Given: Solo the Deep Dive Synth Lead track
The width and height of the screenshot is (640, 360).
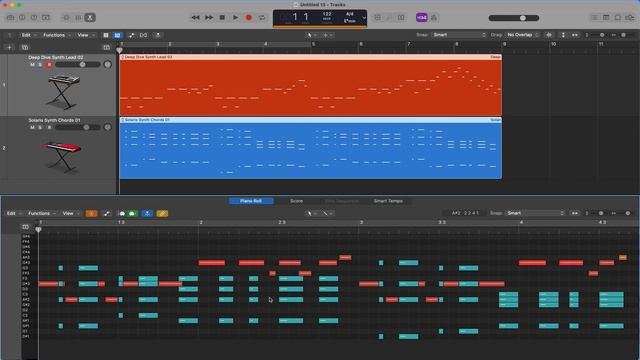Looking at the screenshot, I should point(40,64).
